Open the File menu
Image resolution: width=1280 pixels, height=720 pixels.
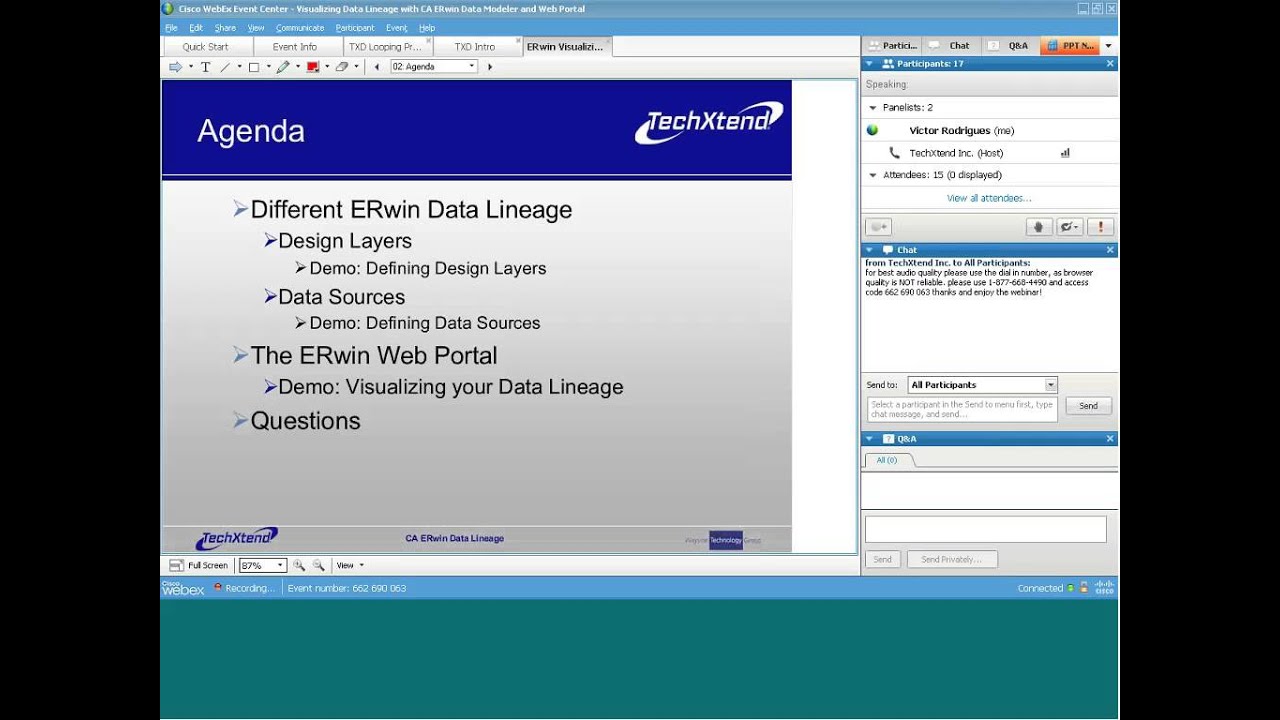coord(171,28)
